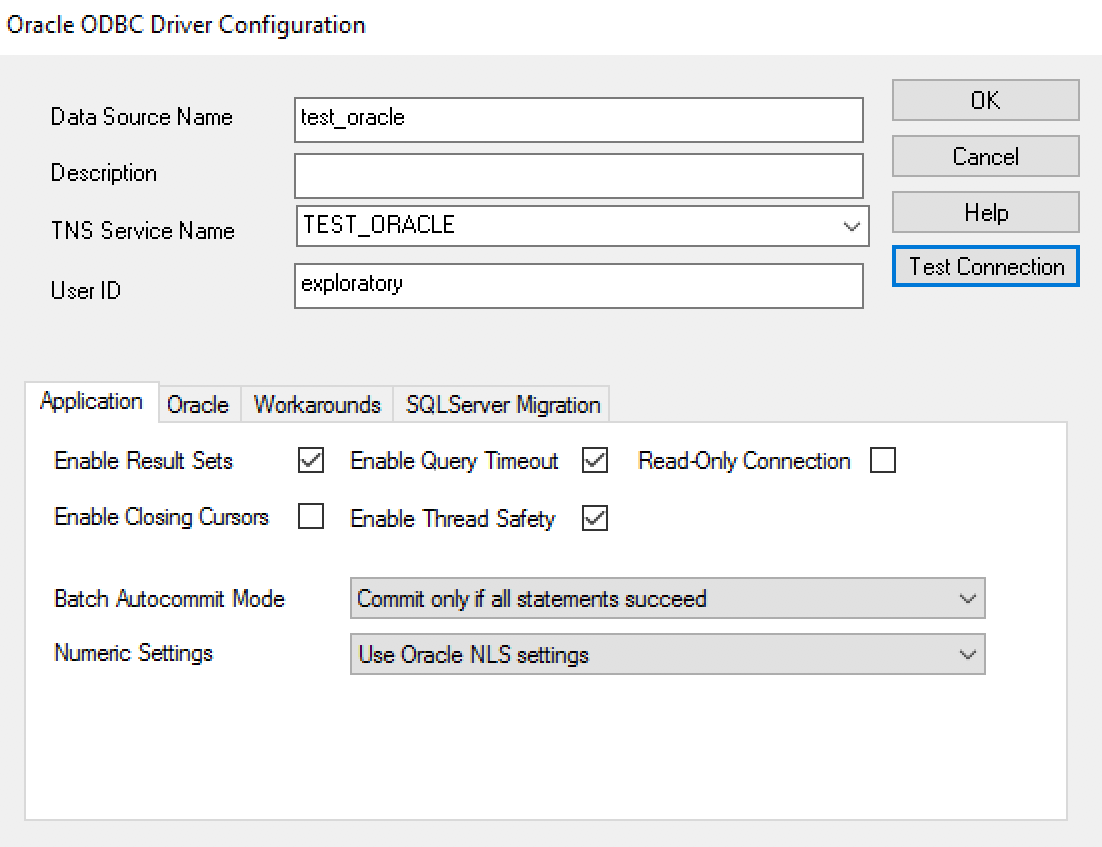
Task: Focus the Description text box
Action: point(578,175)
